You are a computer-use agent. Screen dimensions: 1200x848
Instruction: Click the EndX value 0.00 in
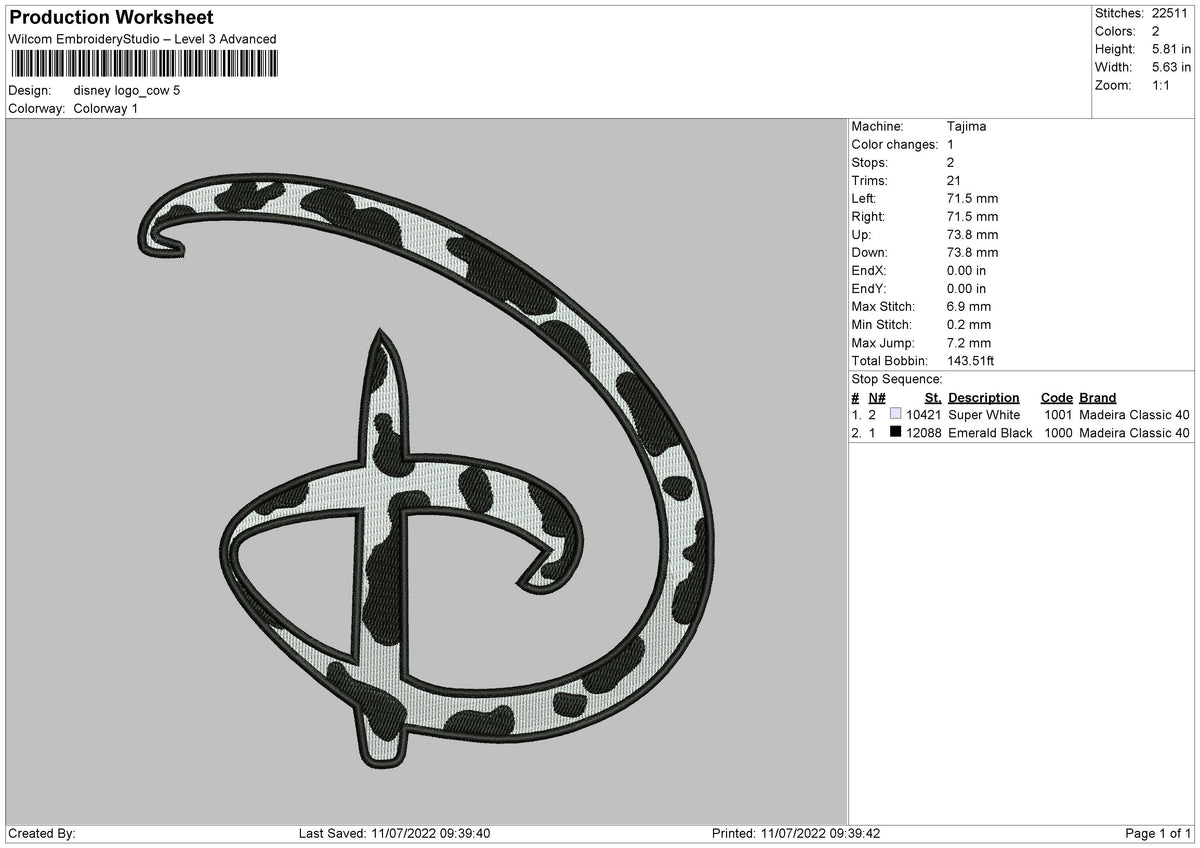(966, 270)
